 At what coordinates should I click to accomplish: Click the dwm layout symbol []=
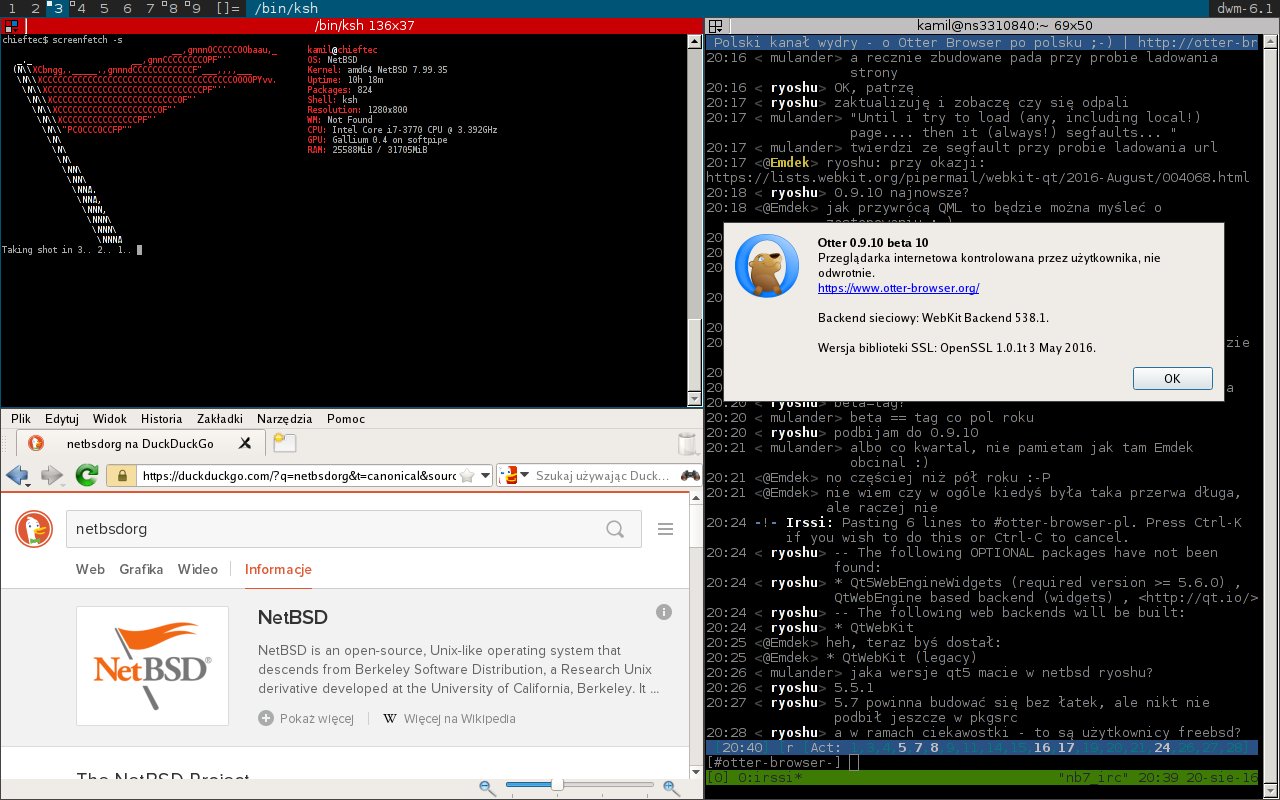click(x=227, y=8)
